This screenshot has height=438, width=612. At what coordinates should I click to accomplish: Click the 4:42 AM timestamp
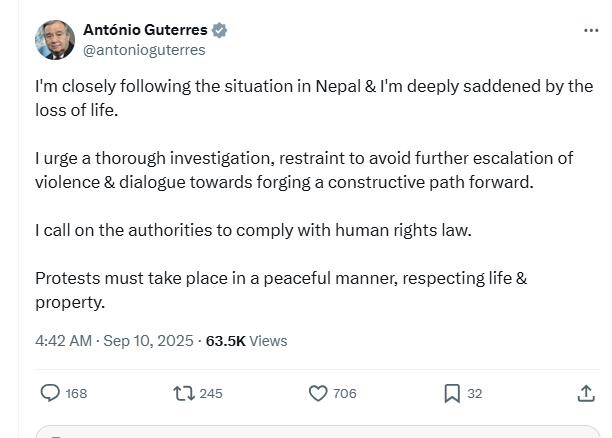pos(64,340)
